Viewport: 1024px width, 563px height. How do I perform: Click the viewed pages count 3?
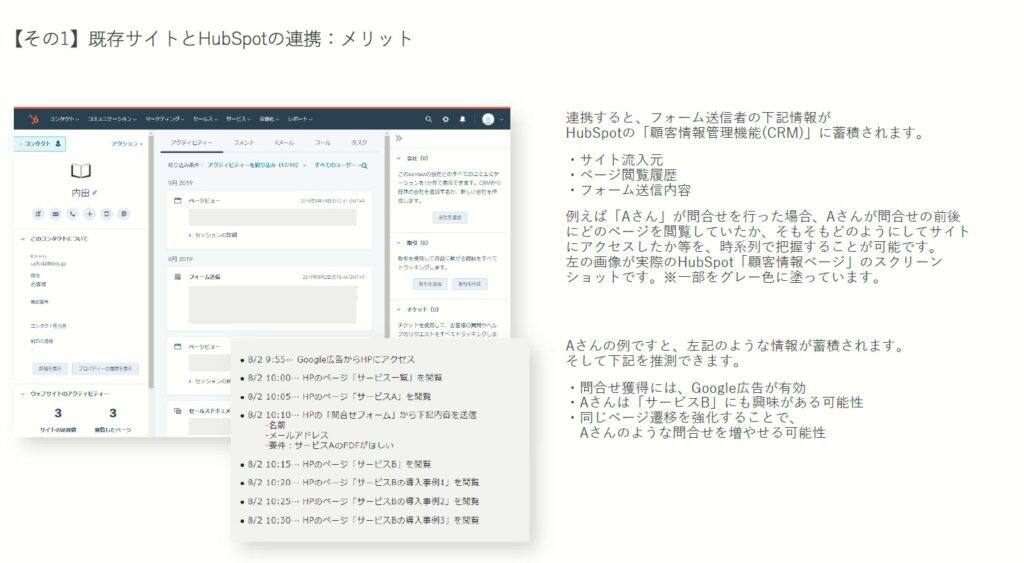[112, 413]
